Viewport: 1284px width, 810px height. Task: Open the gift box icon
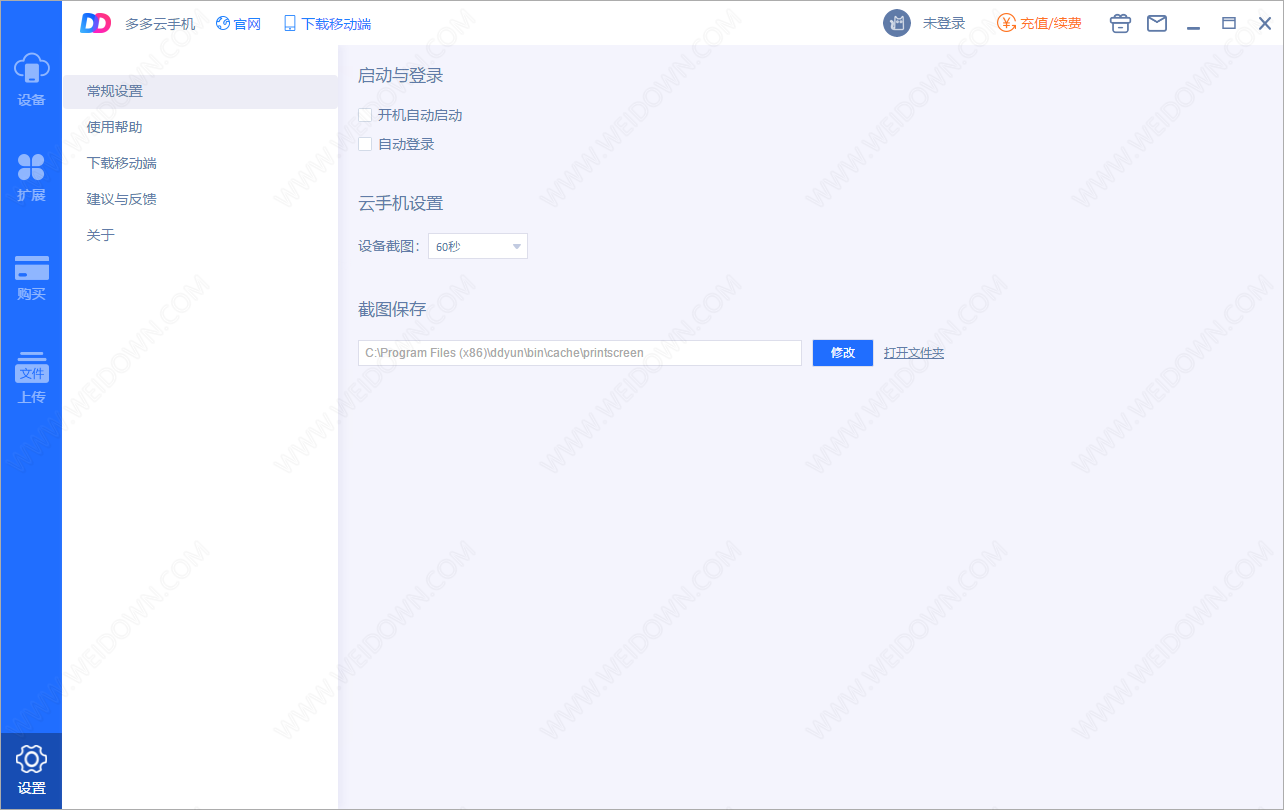click(1120, 23)
